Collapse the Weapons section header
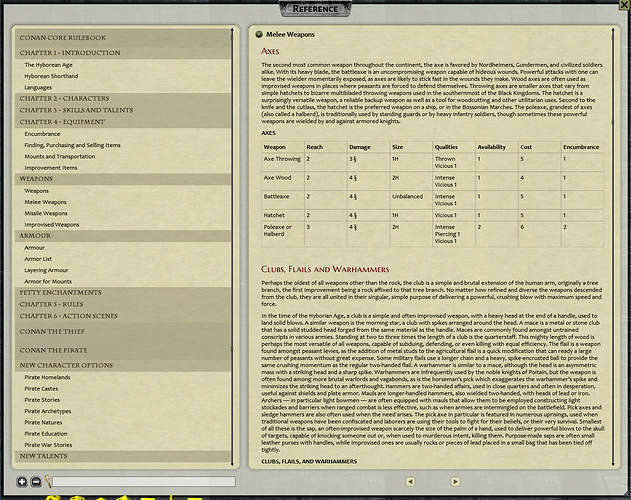Image resolution: width=631 pixels, height=500 pixels. tap(123, 179)
